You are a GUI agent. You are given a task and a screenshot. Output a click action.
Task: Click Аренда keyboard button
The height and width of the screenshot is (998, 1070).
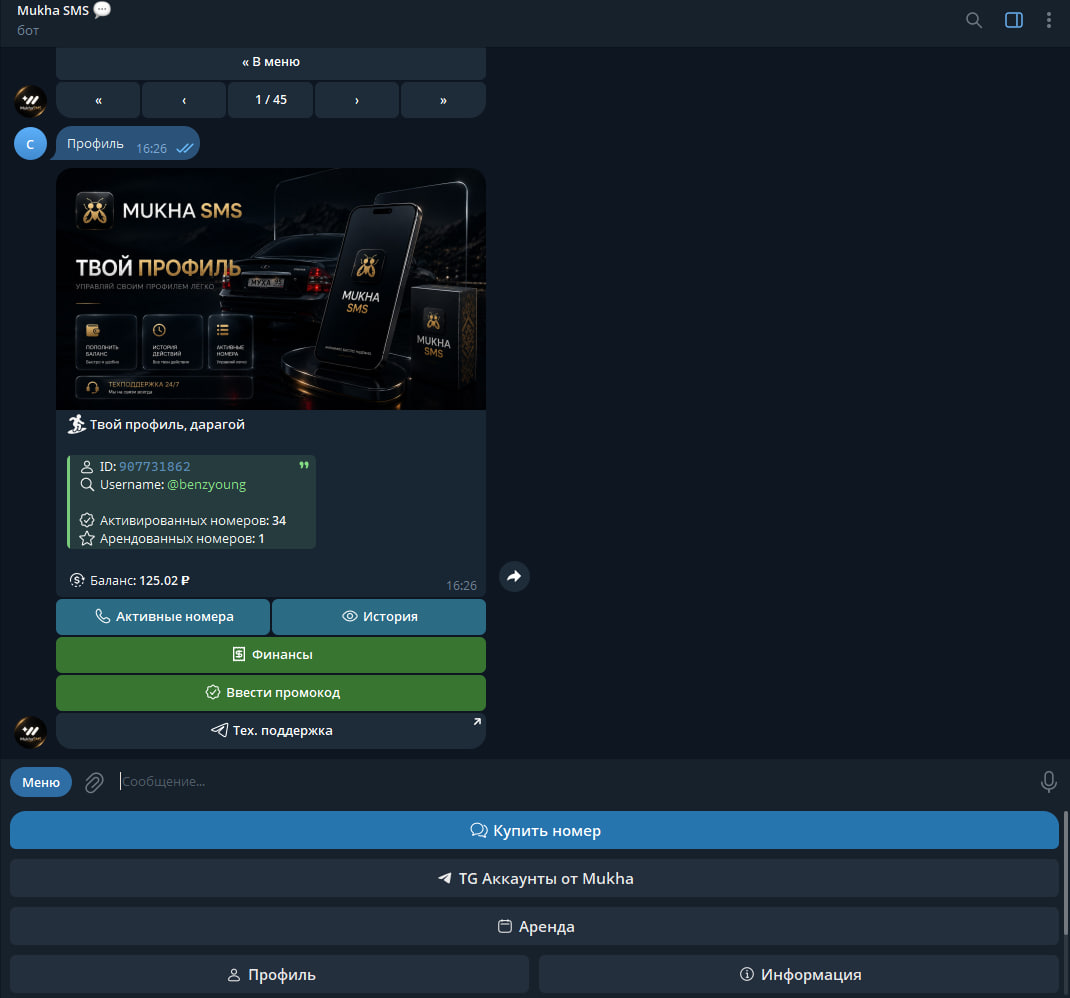click(534, 927)
